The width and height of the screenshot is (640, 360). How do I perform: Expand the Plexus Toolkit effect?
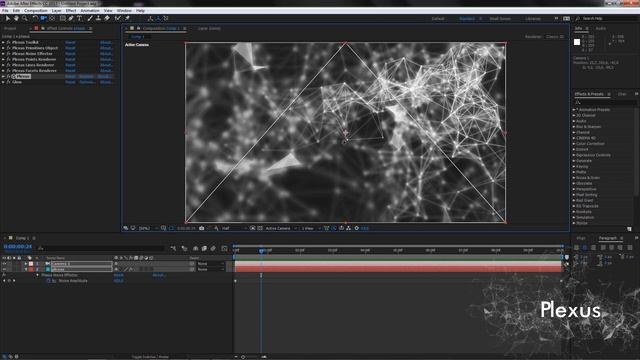pos(3,42)
